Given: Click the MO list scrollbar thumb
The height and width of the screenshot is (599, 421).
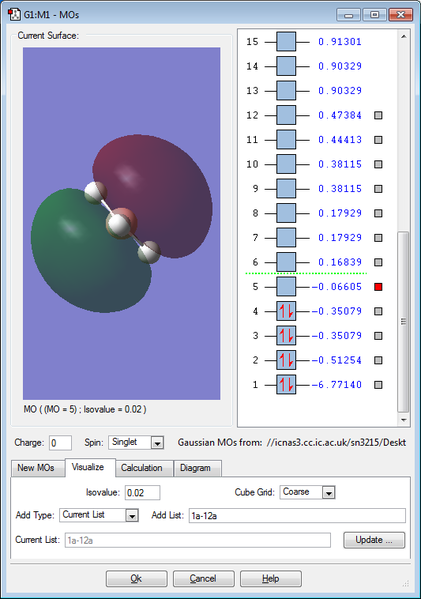Looking at the screenshot, I should [x=403, y=322].
